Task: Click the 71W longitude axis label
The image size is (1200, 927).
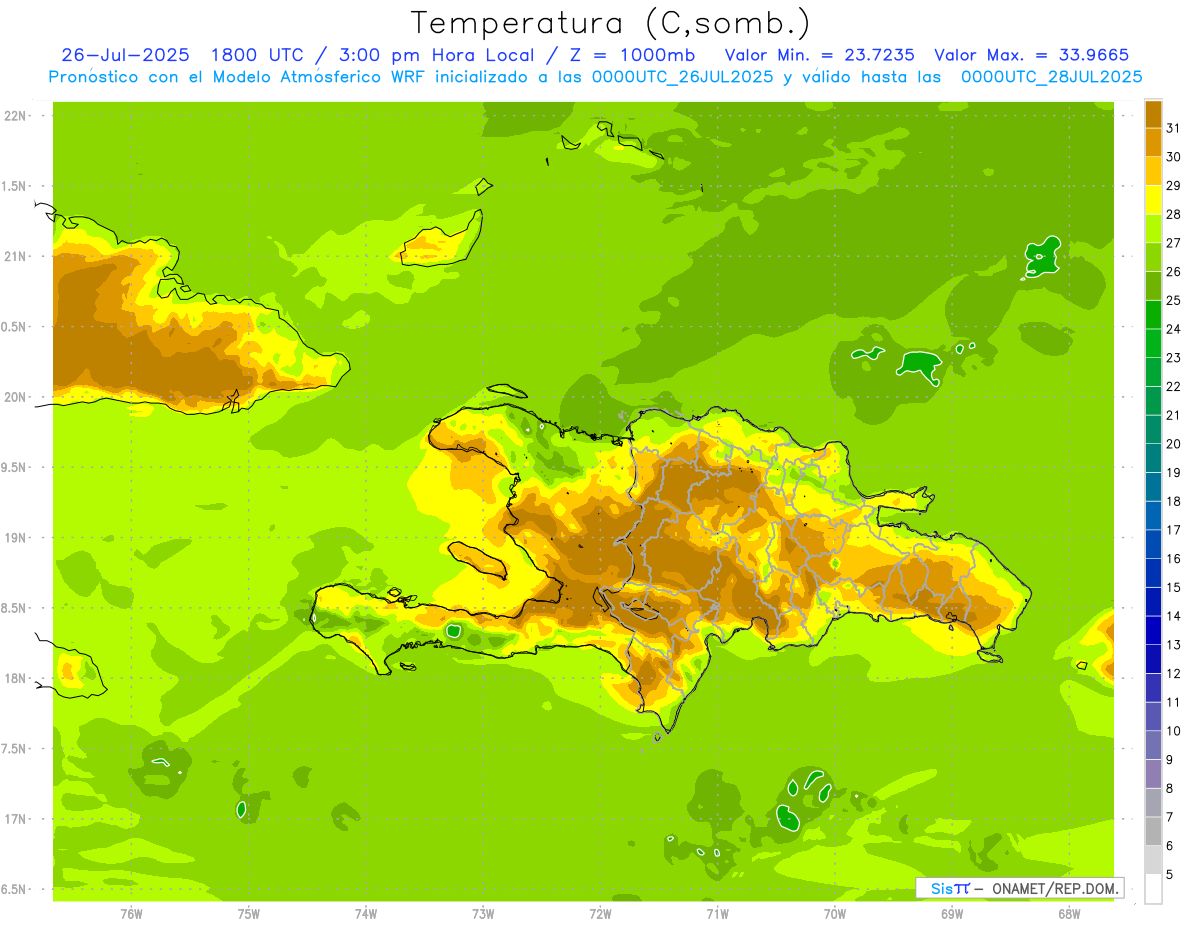Action: click(717, 914)
